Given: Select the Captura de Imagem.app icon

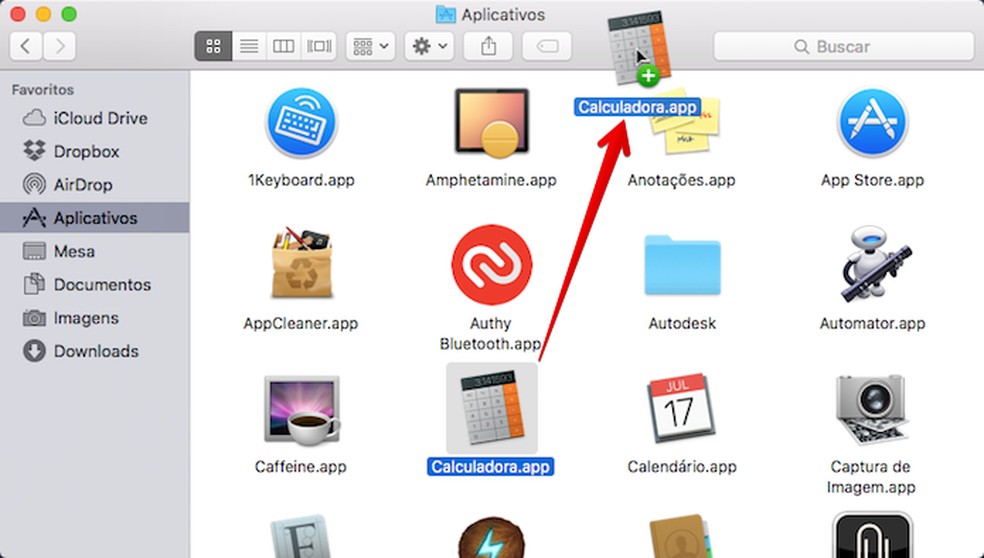Looking at the screenshot, I should [x=872, y=411].
